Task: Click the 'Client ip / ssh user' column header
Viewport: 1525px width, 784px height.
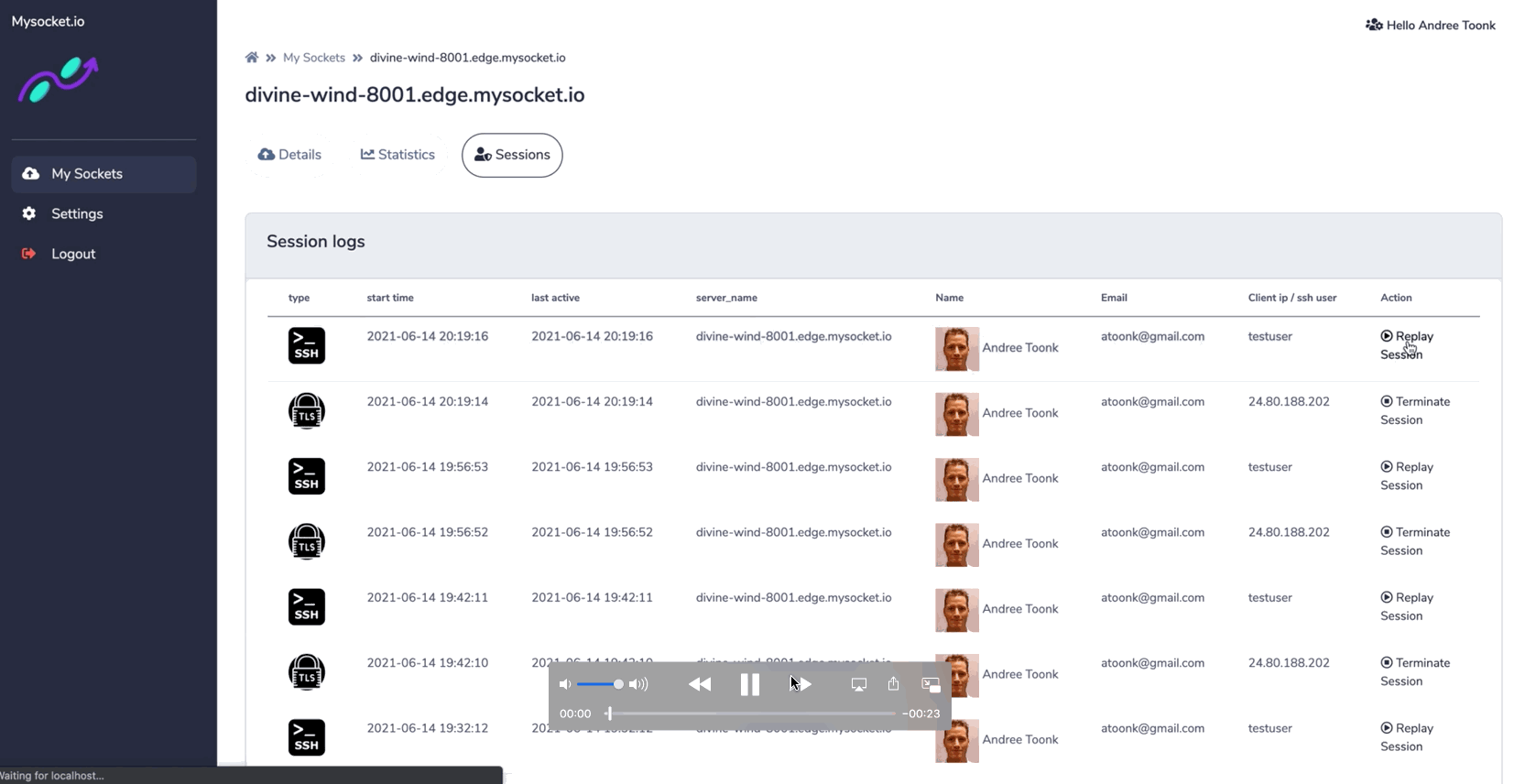Action: point(1292,298)
